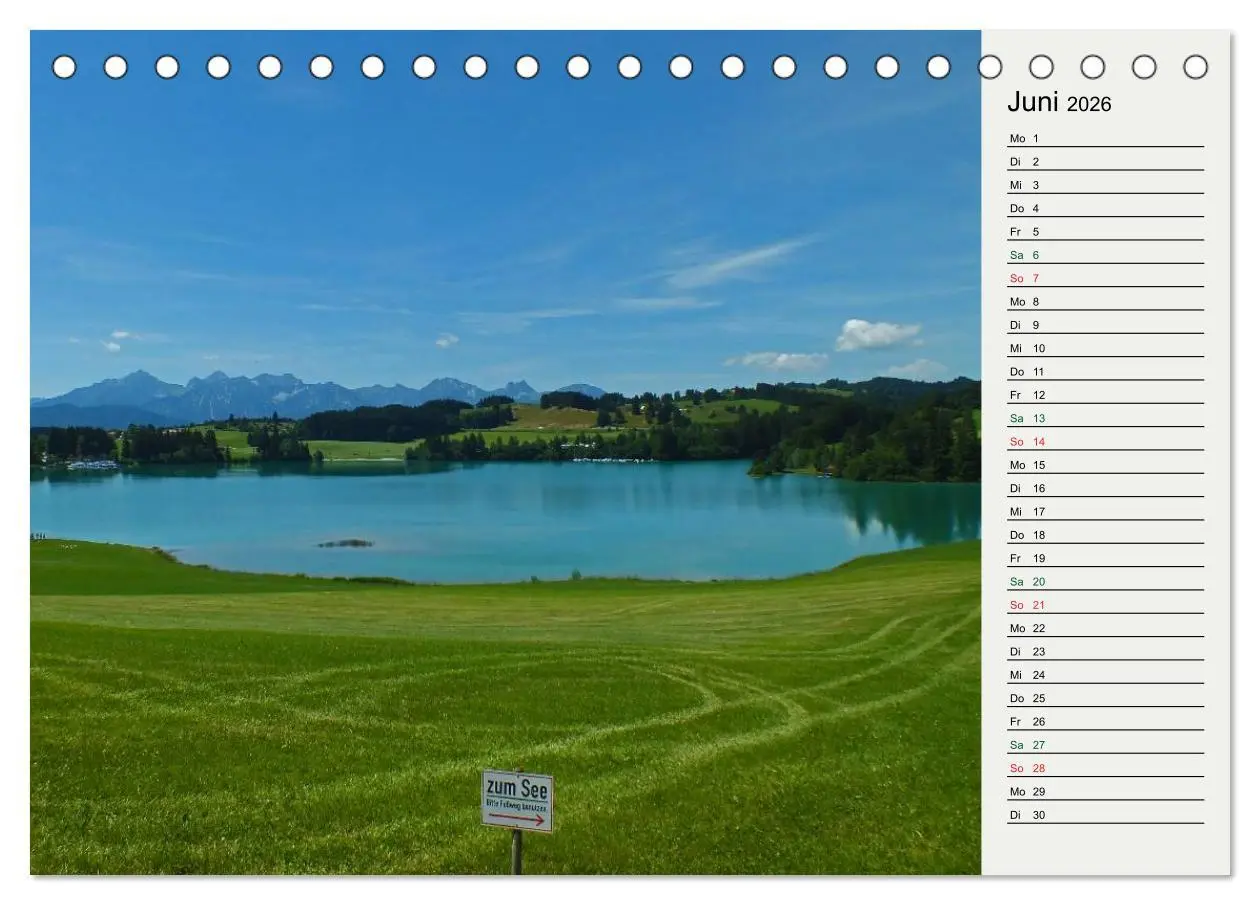Click the 'Juni 2026' month heading

tap(1059, 103)
